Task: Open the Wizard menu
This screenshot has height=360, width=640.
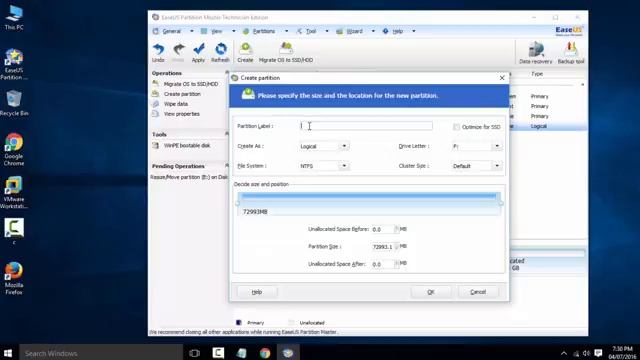Action: pyautogui.click(x=354, y=31)
